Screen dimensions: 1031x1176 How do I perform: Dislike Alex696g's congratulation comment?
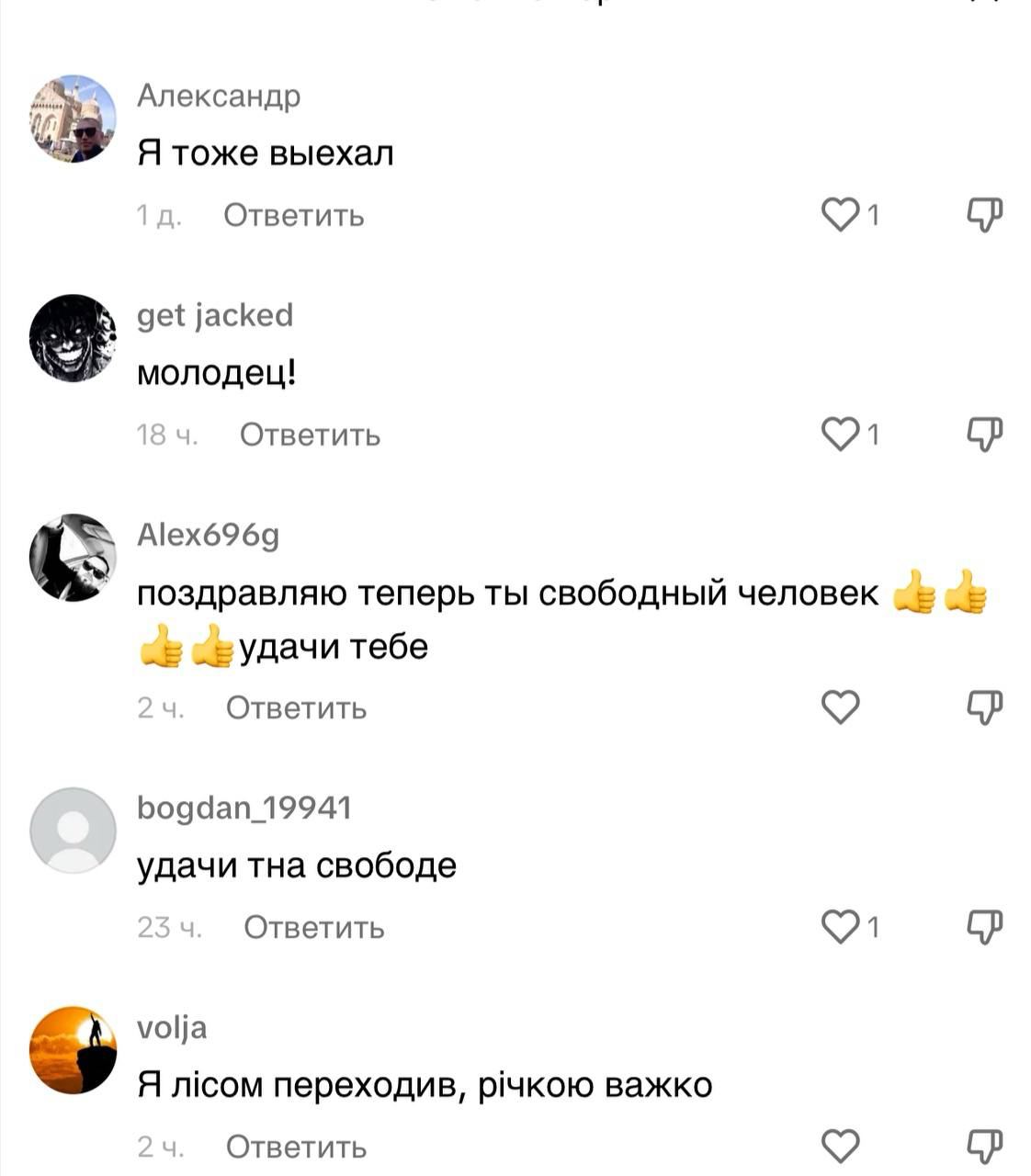point(984,707)
